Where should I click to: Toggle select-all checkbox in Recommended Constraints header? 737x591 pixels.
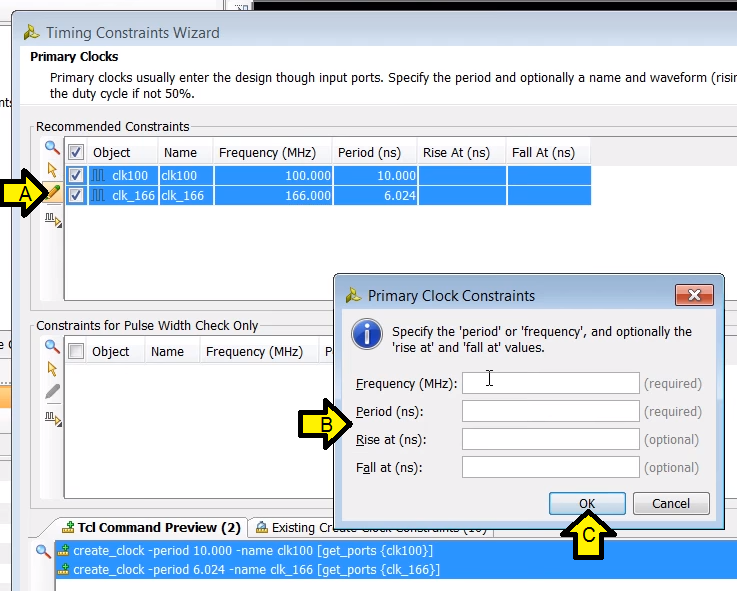[75, 153]
